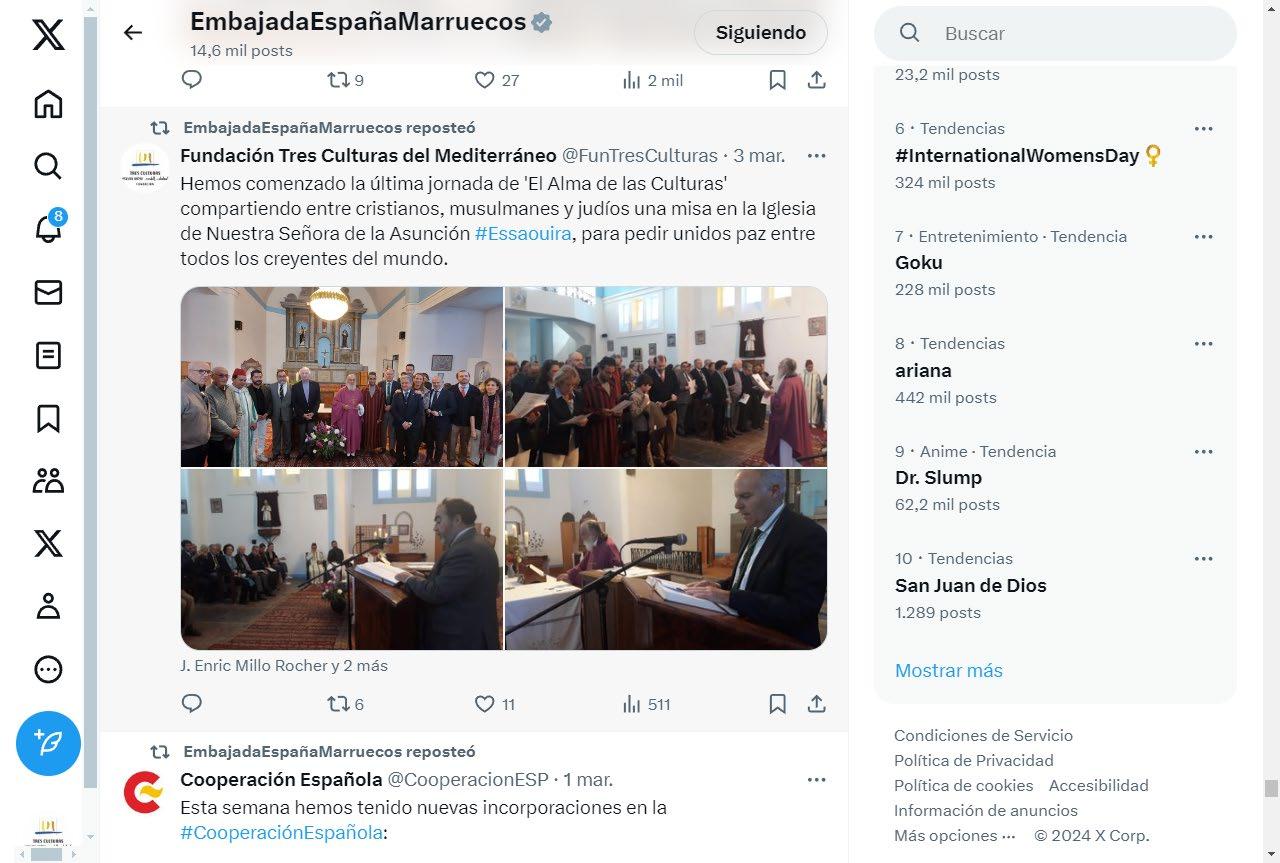Click 'Mostrar más' trends link
The image size is (1280, 863).
coord(948,670)
